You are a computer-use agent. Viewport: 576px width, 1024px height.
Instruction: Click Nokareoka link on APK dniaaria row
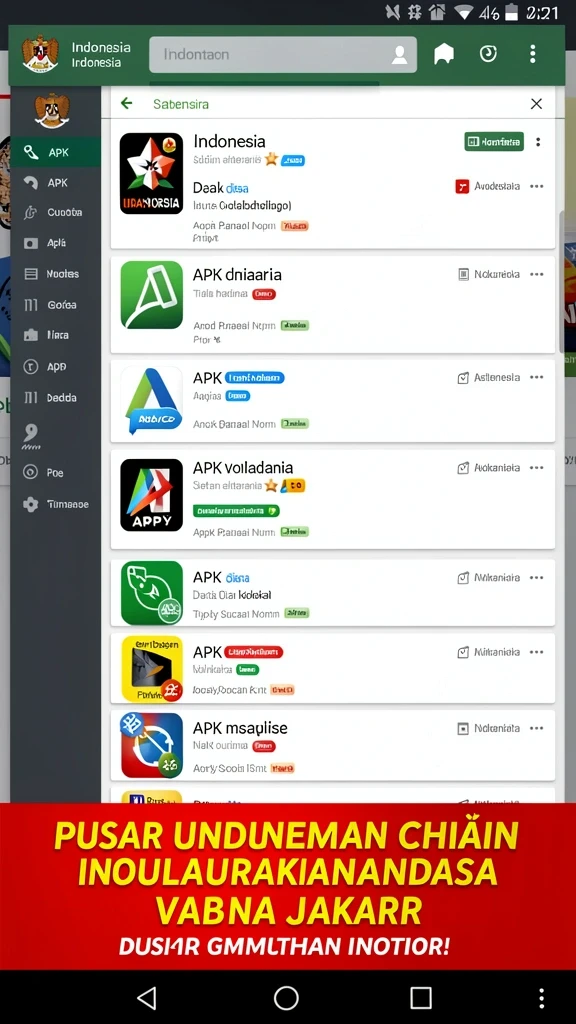489,274
